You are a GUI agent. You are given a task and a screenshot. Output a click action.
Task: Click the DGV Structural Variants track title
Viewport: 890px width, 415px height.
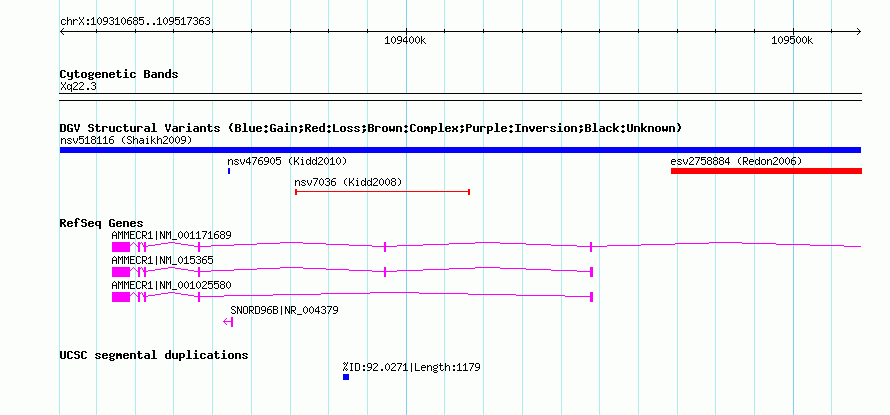[x=371, y=128]
